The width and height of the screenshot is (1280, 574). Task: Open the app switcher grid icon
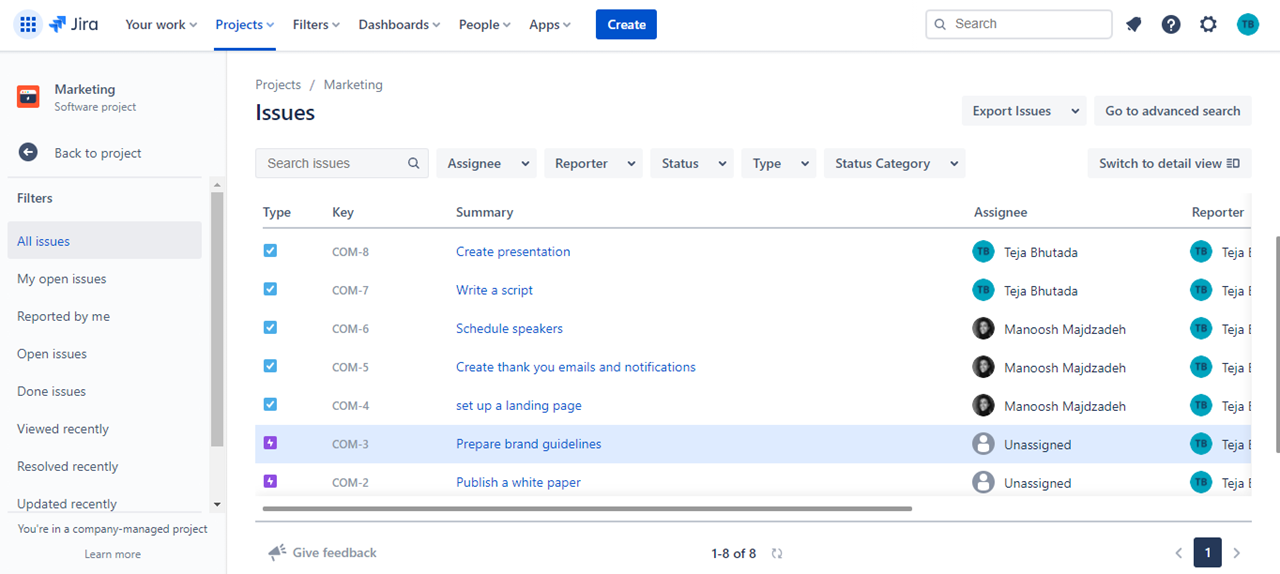pyautogui.click(x=28, y=24)
